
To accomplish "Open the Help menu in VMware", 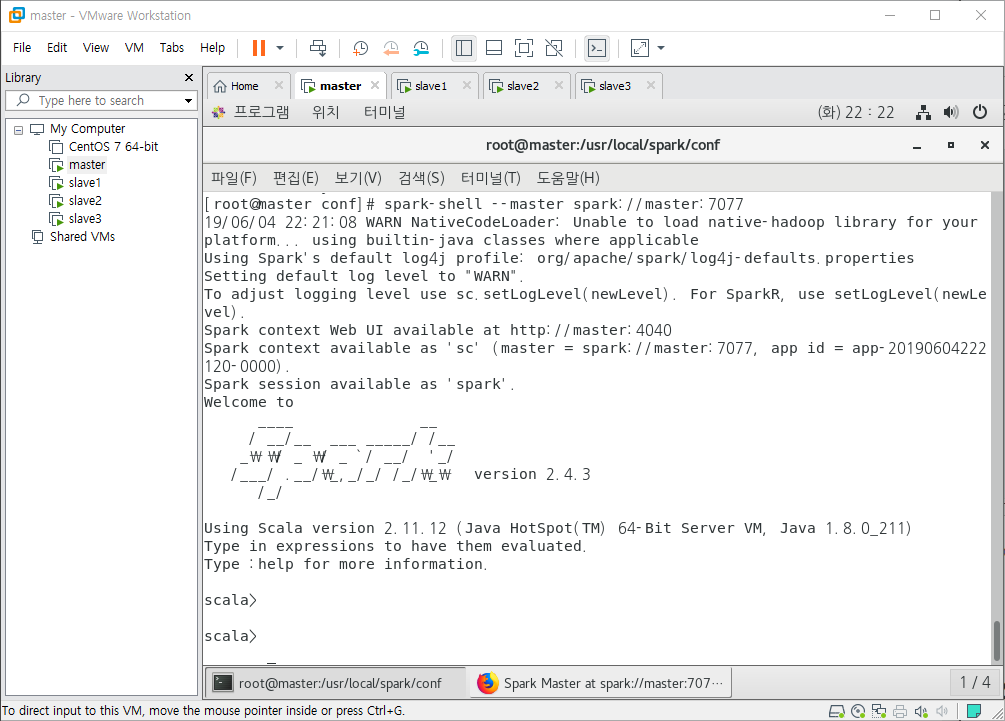I will 212,47.
